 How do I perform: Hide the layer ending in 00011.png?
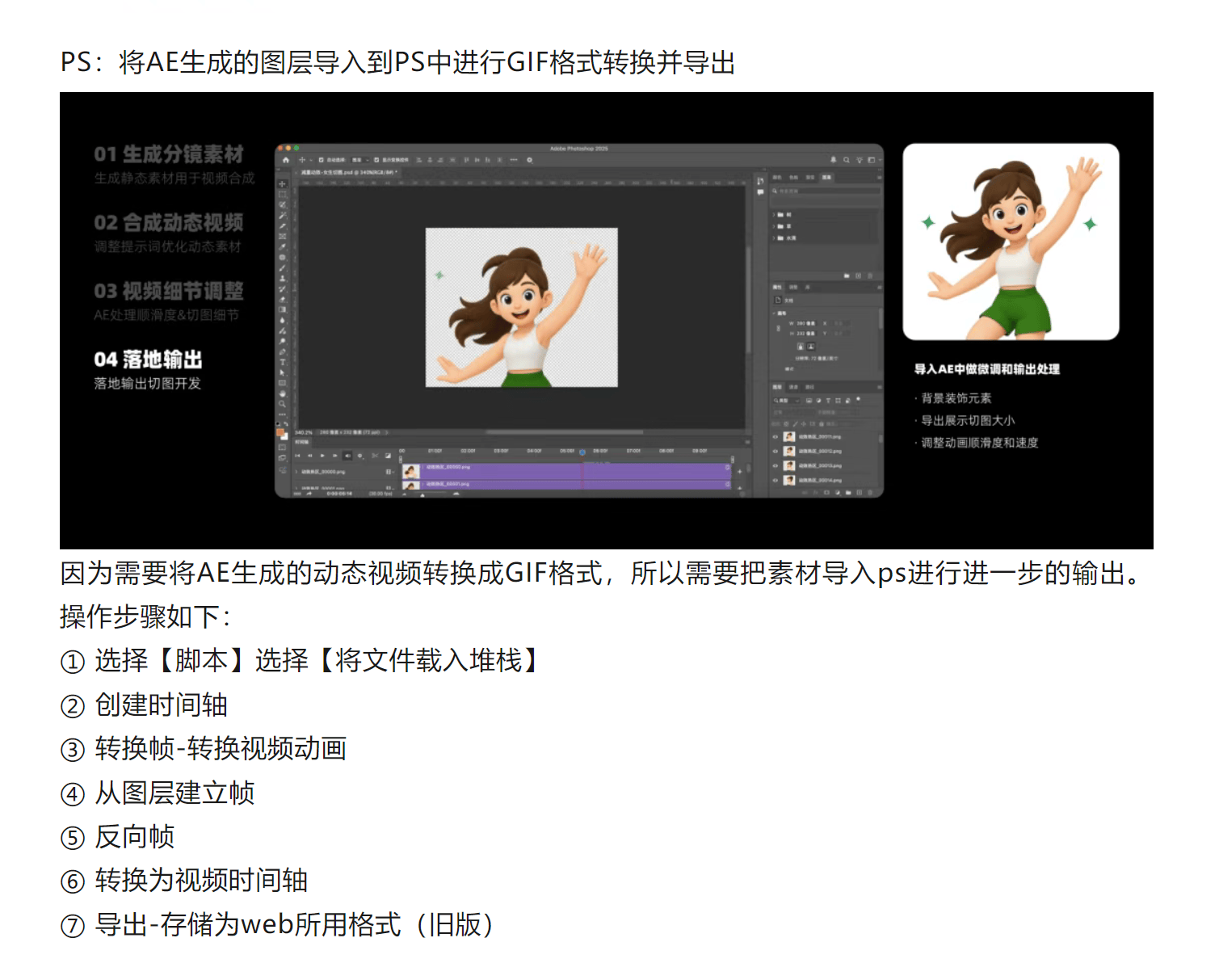[776, 437]
